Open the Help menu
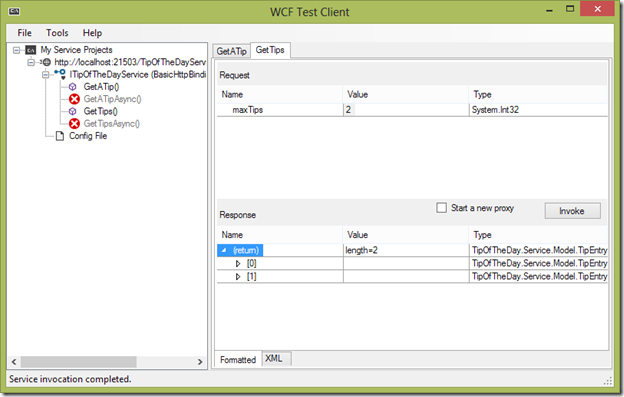624x397 pixels. click(92, 33)
